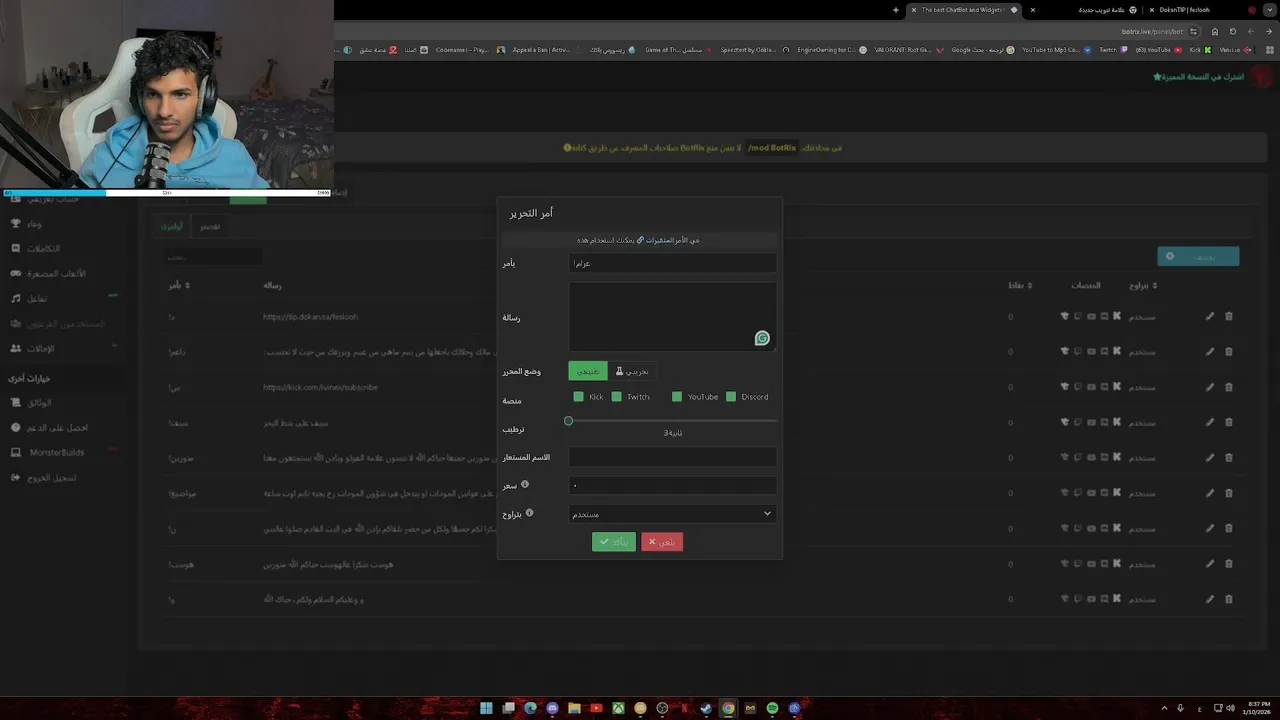Show hidden system tray icons
This screenshot has width=1280, height=720.
(x=1164, y=708)
